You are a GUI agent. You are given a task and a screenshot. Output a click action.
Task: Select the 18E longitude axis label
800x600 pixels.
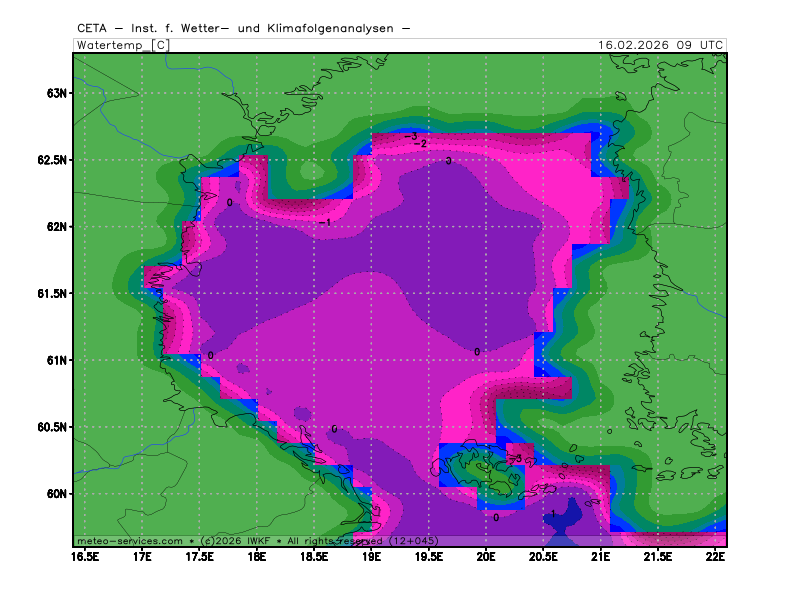[x=257, y=556]
